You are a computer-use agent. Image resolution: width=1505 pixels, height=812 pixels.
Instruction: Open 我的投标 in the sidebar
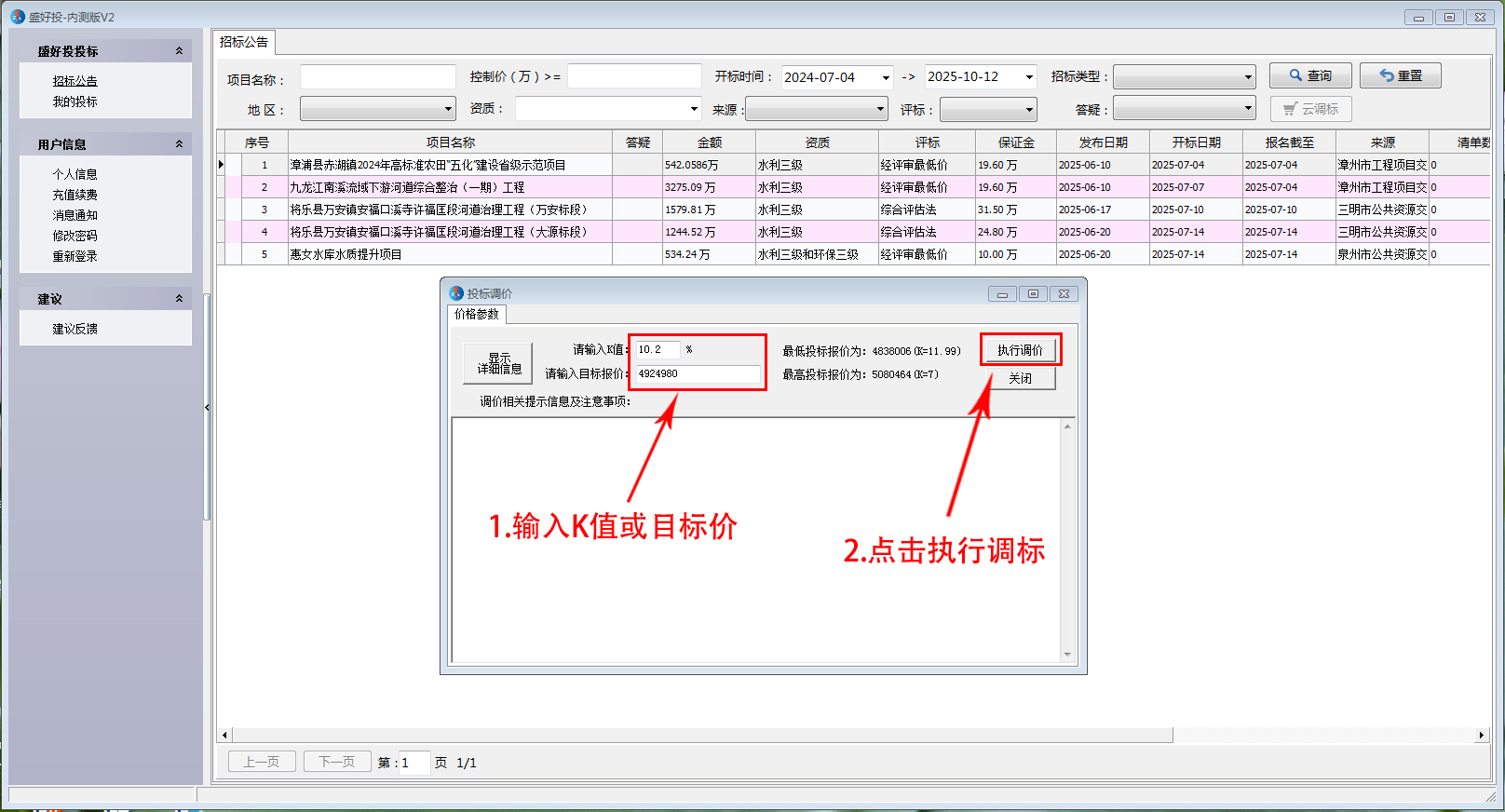pyautogui.click(x=75, y=101)
